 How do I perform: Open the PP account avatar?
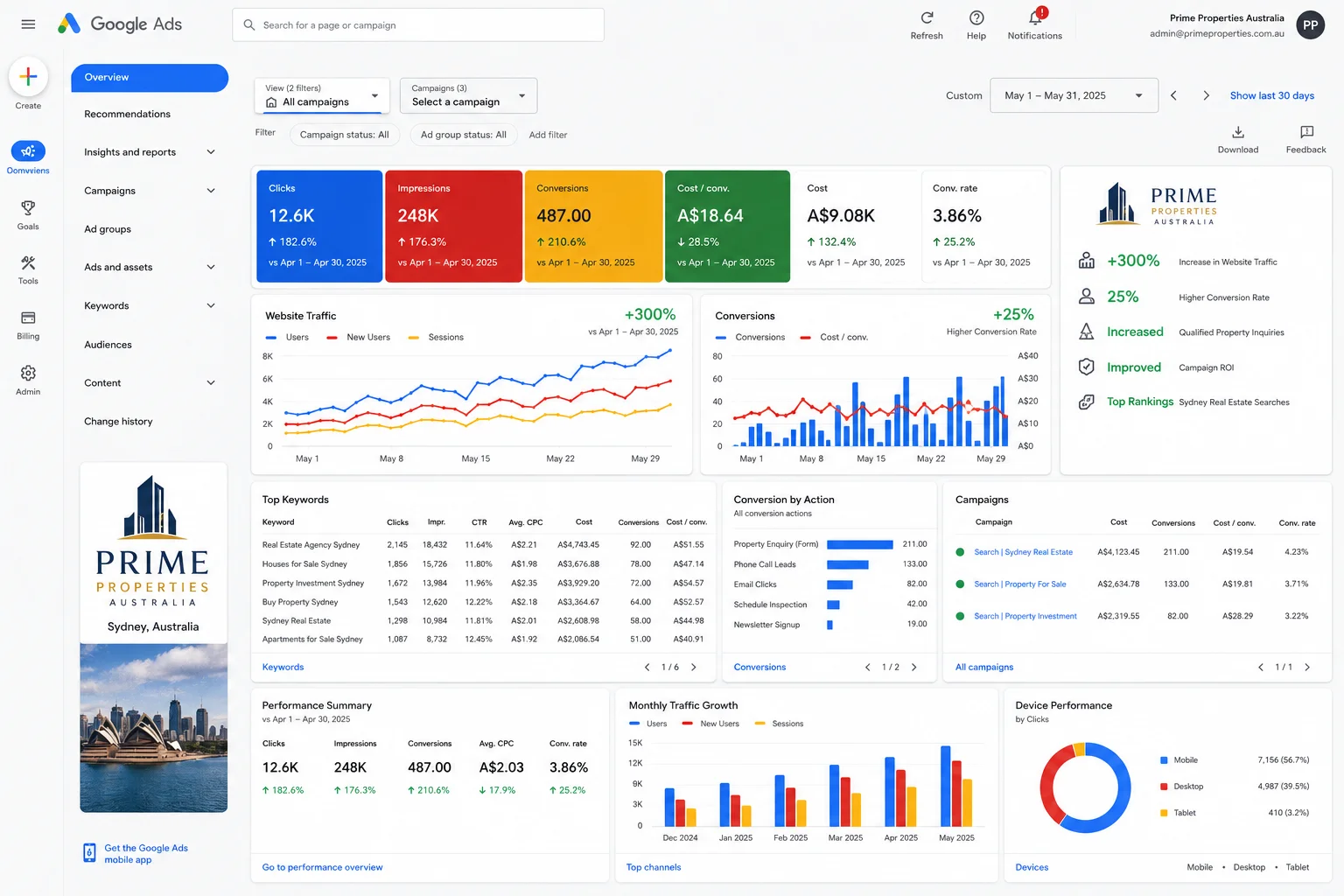1310,25
